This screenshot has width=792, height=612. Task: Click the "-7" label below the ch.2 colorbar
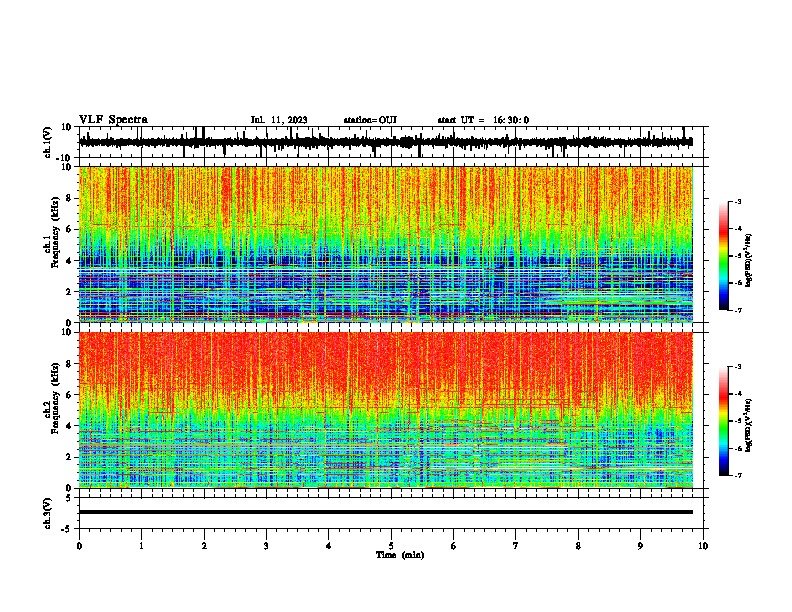737,475
